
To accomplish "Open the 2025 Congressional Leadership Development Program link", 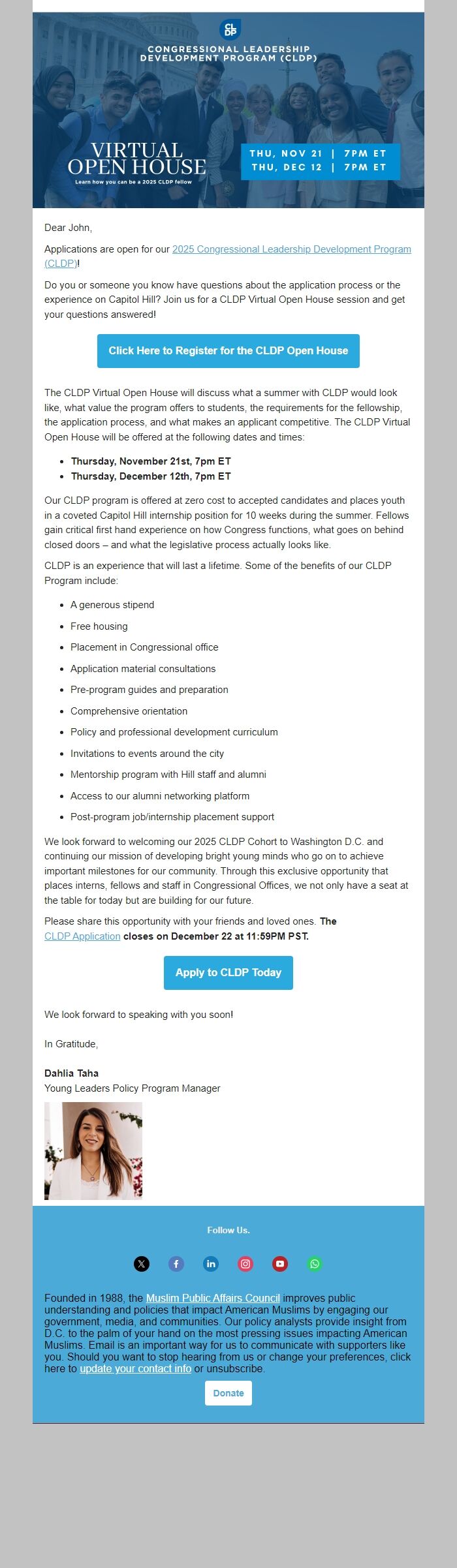I will pos(291,249).
